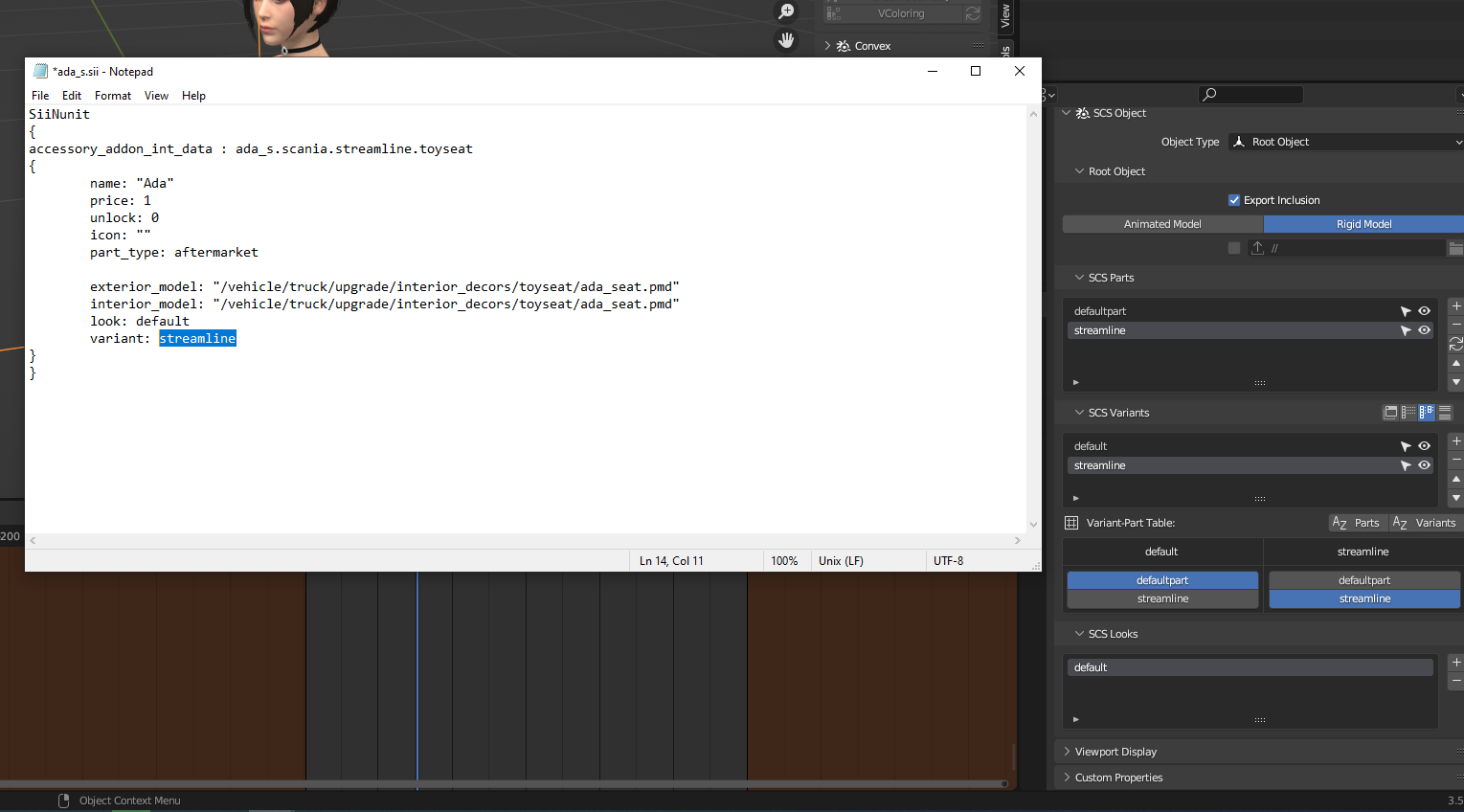
Task: Move the SCS part down
Action: click(1455, 382)
